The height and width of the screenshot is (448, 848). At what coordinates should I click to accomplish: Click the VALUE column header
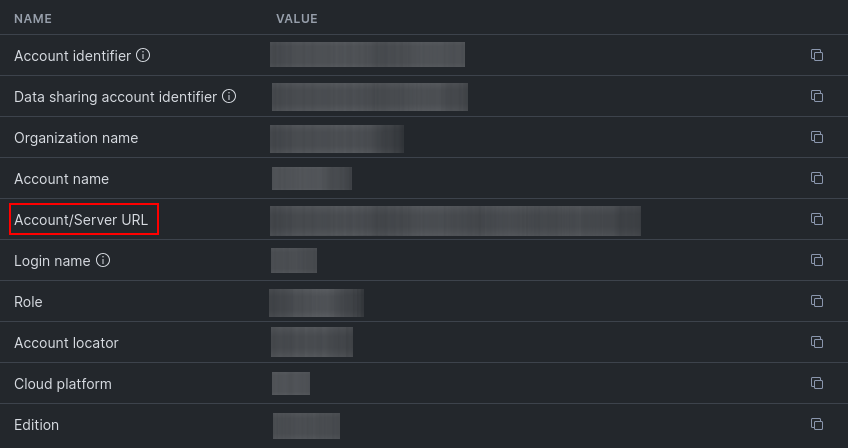coord(297,19)
